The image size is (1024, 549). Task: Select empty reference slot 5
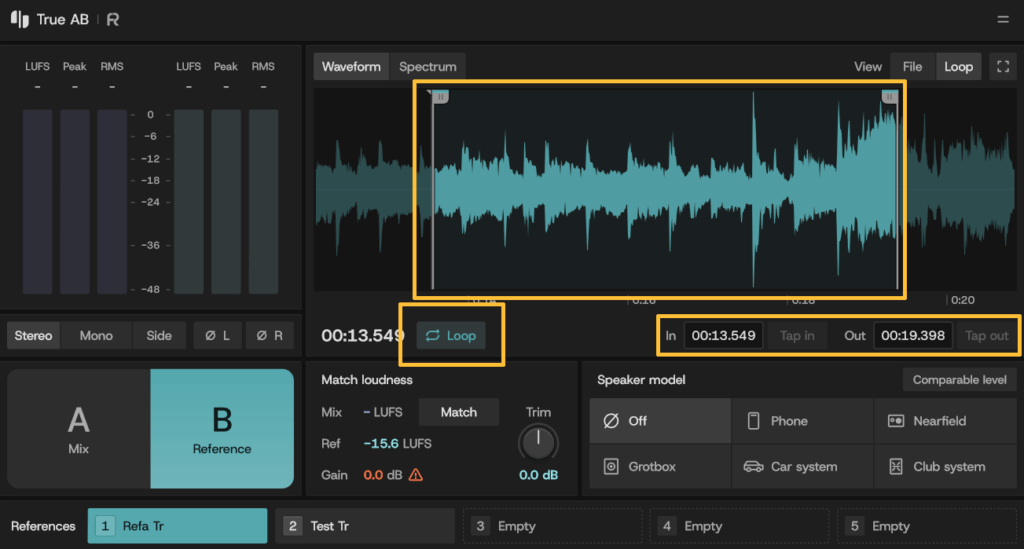[927, 526]
